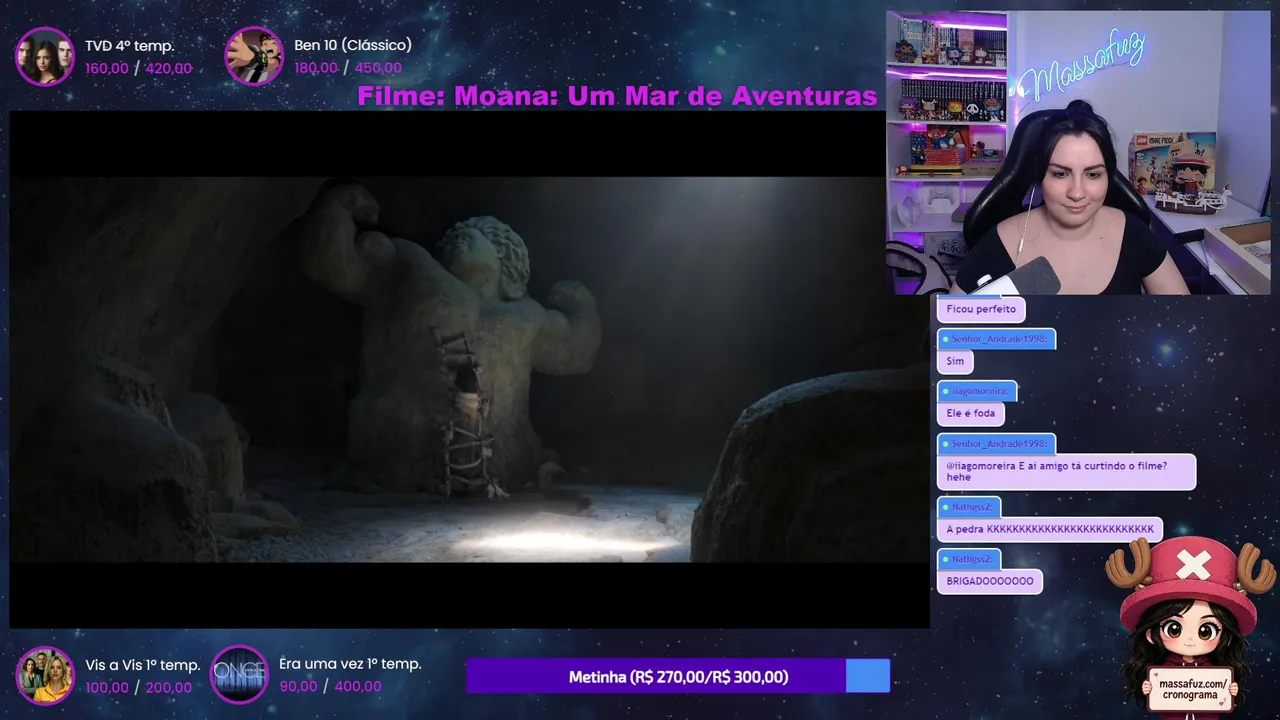Click the 'TVD 4º temp.' label
This screenshot has width=1280, height=720.
coord(130,46)
